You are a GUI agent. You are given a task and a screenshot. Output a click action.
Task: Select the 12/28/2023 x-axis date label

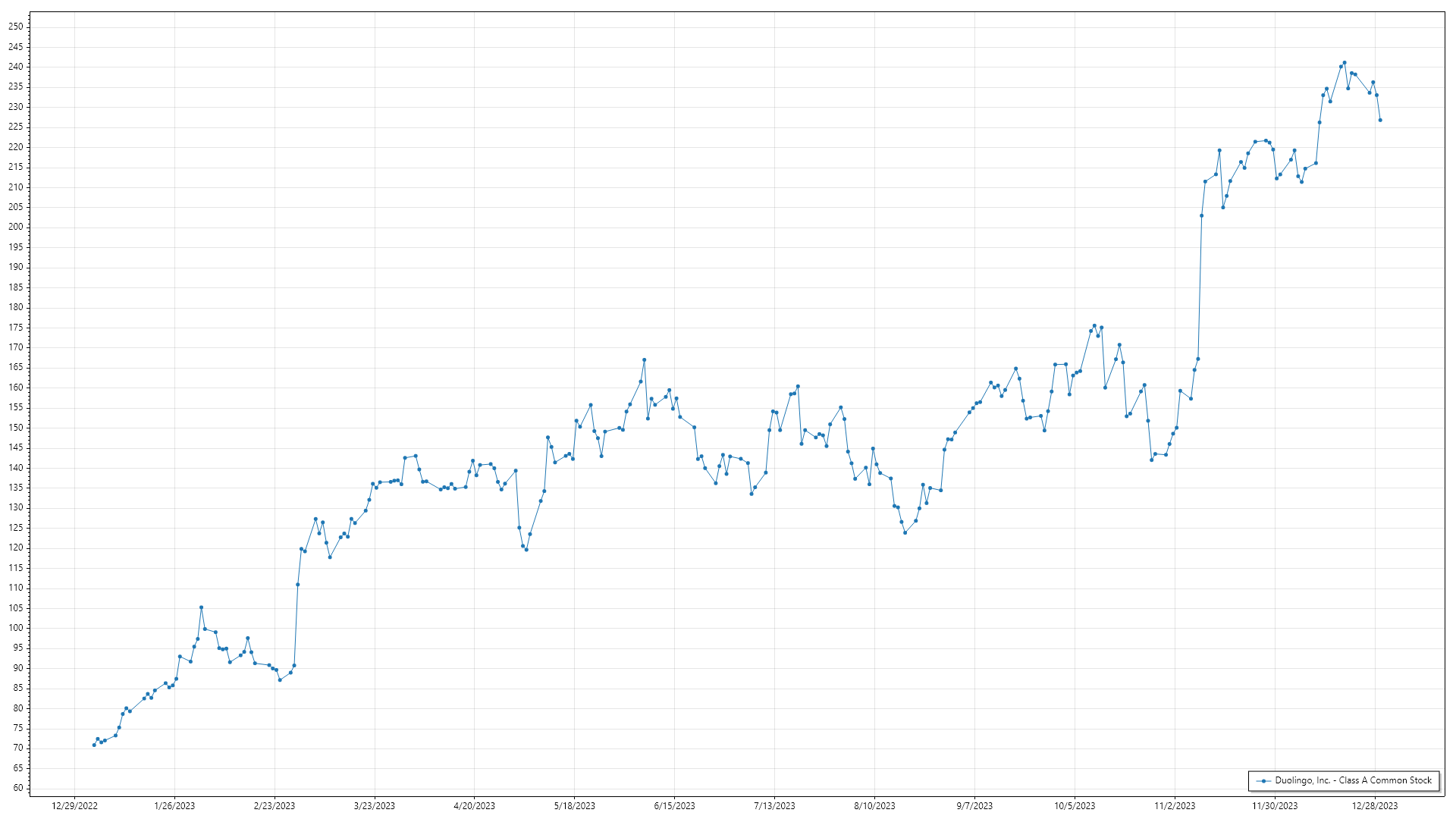[1375, 806]
